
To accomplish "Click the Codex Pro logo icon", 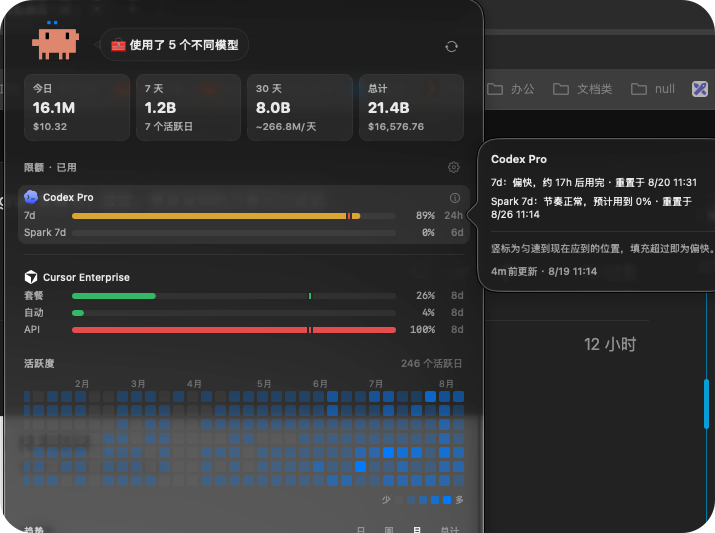I will tap(31, 197).
